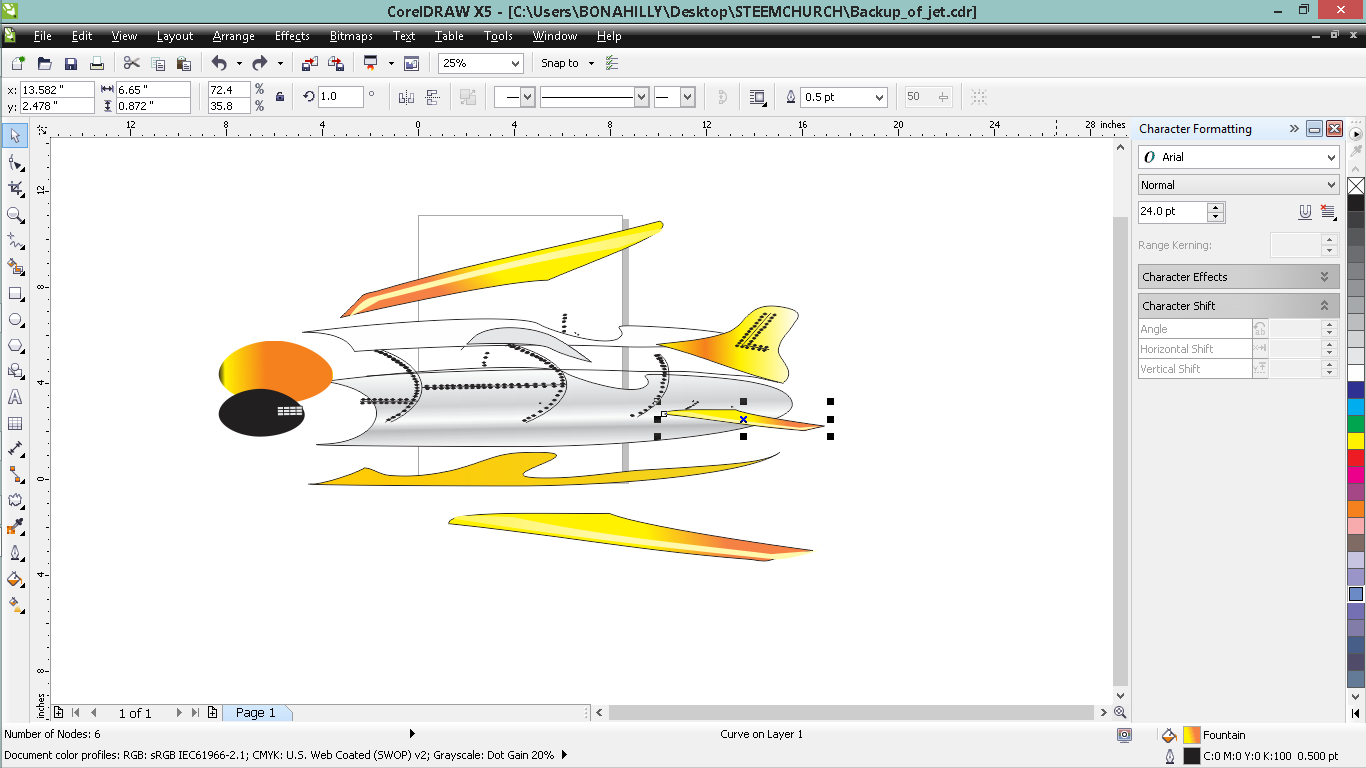
Task: Expand the Character Effects section
Action: coord(1324,277)
